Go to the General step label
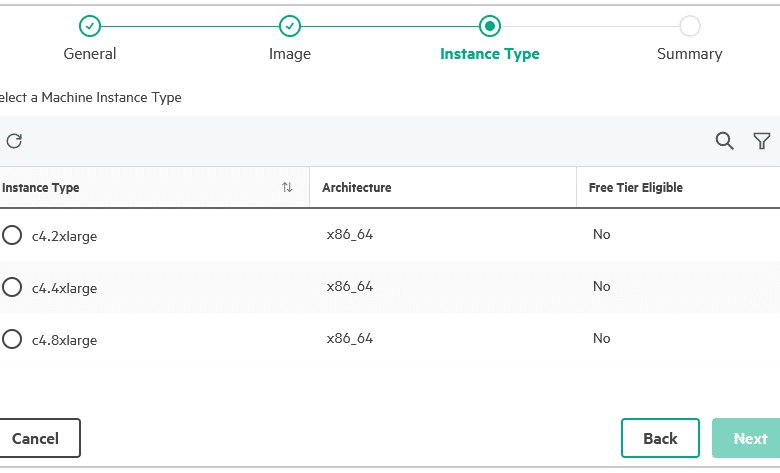 point(90,54)
